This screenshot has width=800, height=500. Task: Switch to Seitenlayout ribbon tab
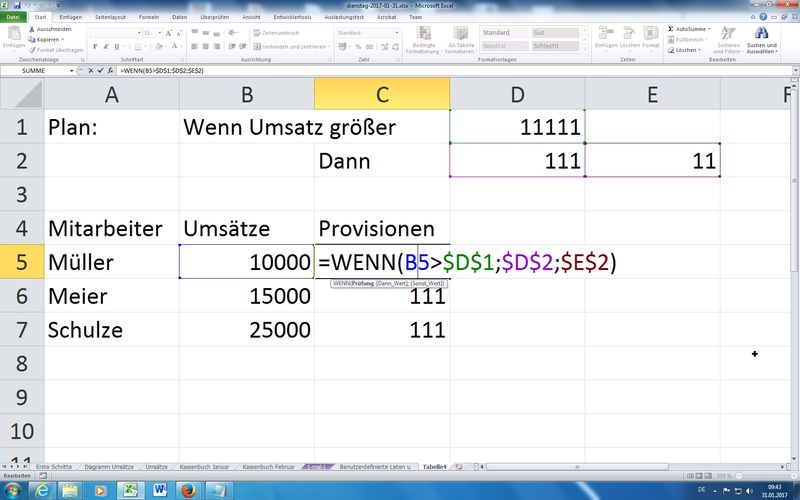click(x=110, y=17)
